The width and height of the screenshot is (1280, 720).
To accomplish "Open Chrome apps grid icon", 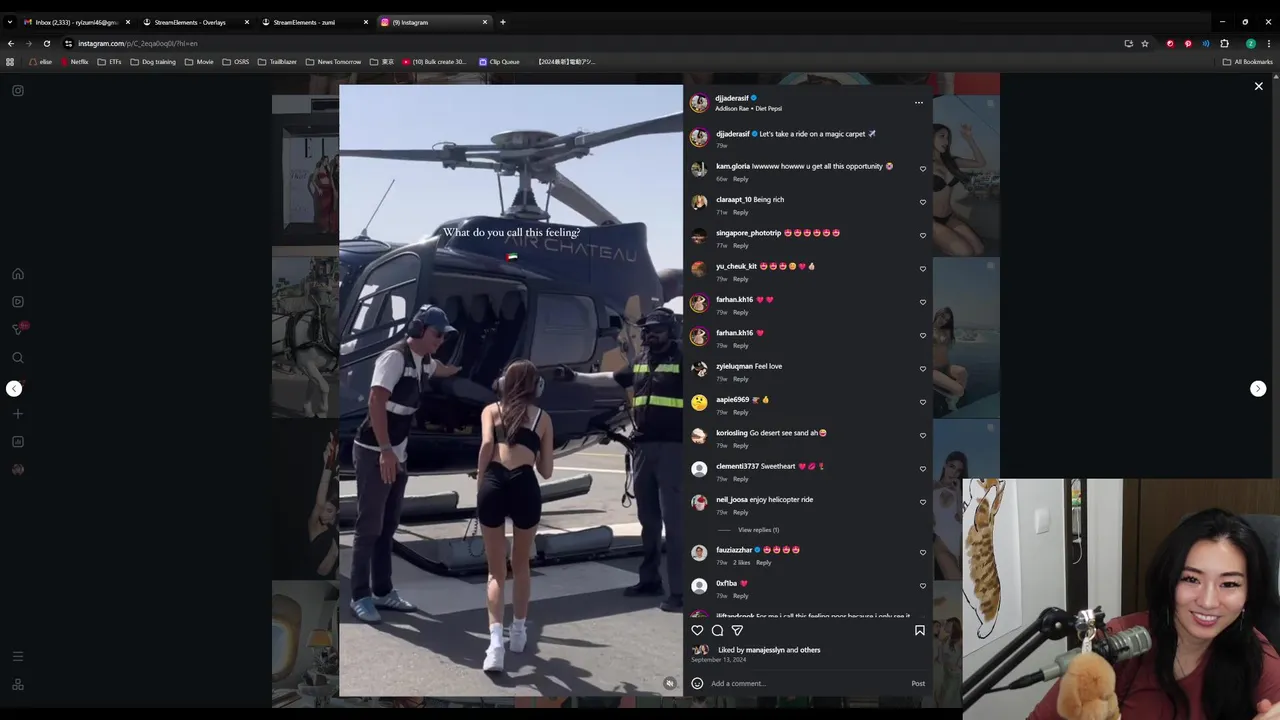I will coord(10,62).
